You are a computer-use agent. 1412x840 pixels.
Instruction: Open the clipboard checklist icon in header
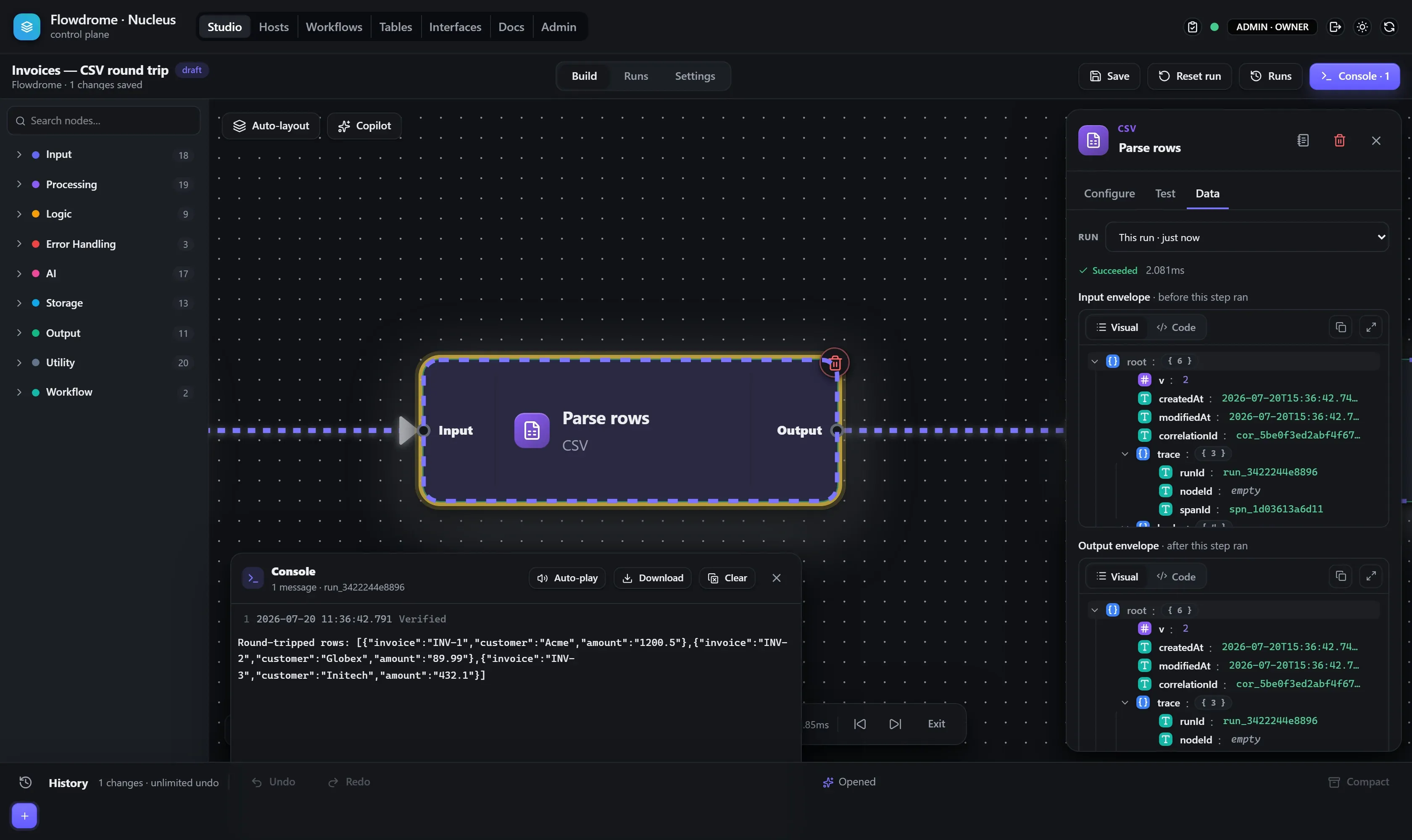pos(1192,26)
